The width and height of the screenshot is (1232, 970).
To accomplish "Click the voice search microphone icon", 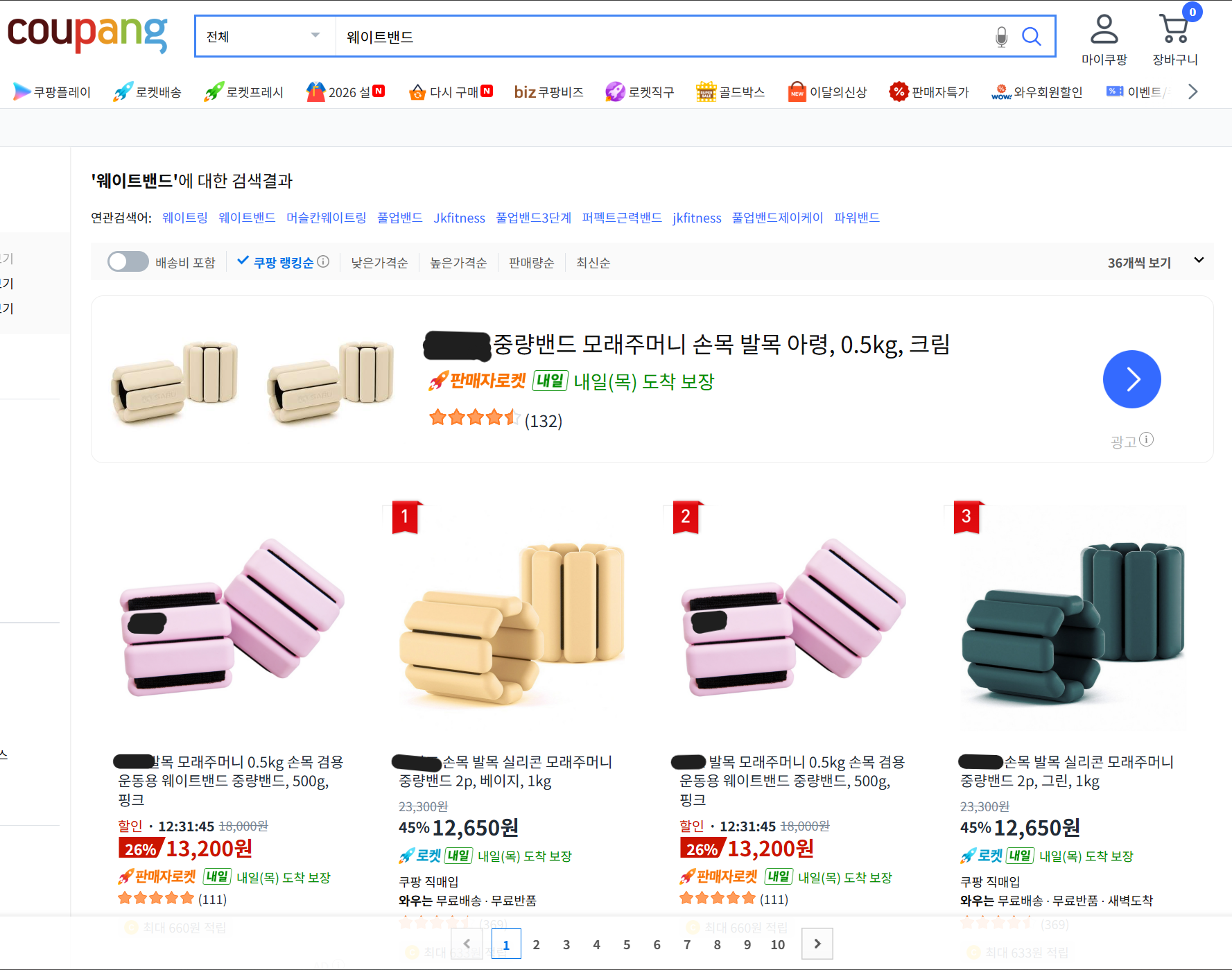I will pos(1000,36).
